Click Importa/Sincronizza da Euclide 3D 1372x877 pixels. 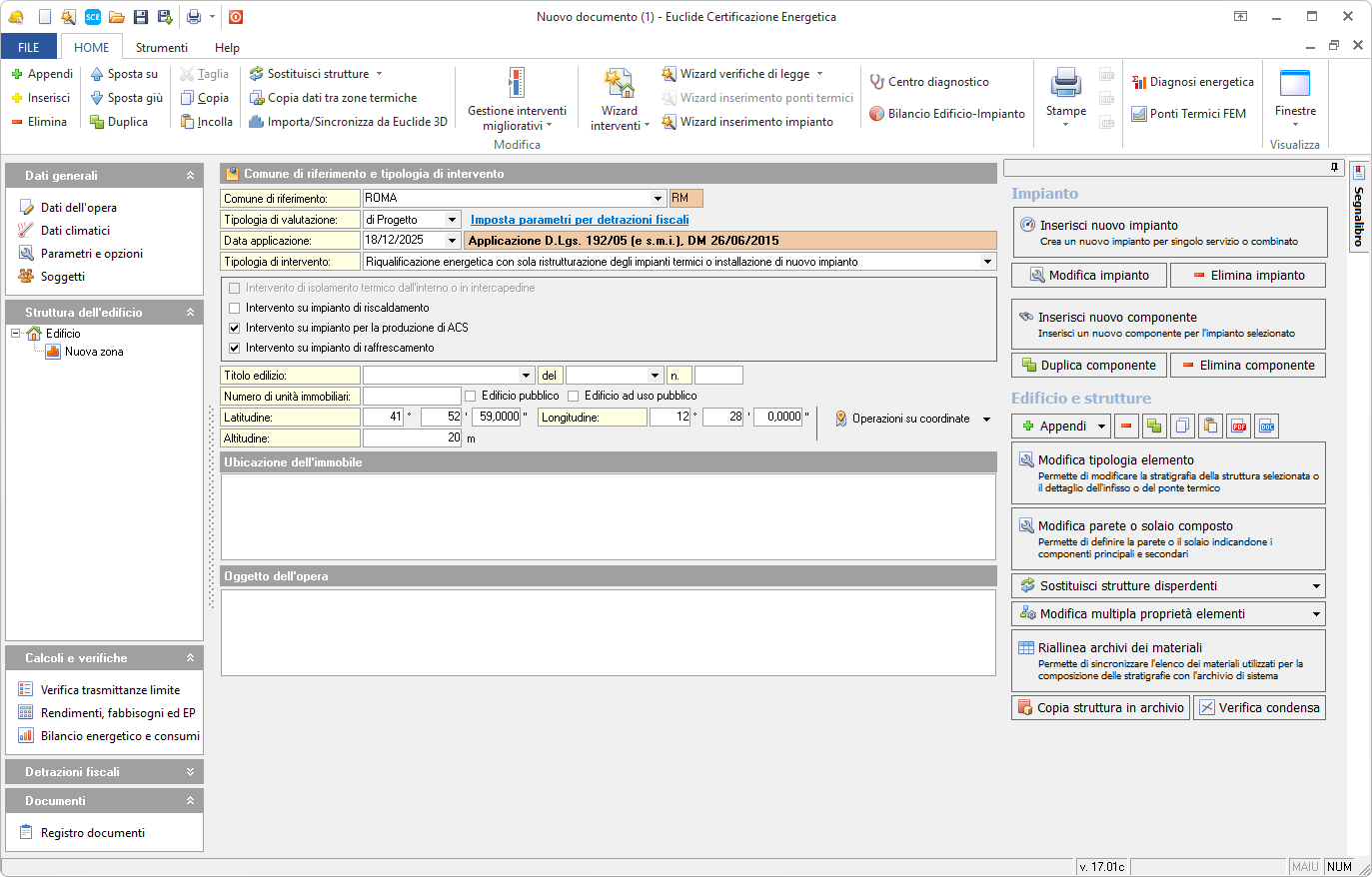pyautogui.click(x=348, y=122)
